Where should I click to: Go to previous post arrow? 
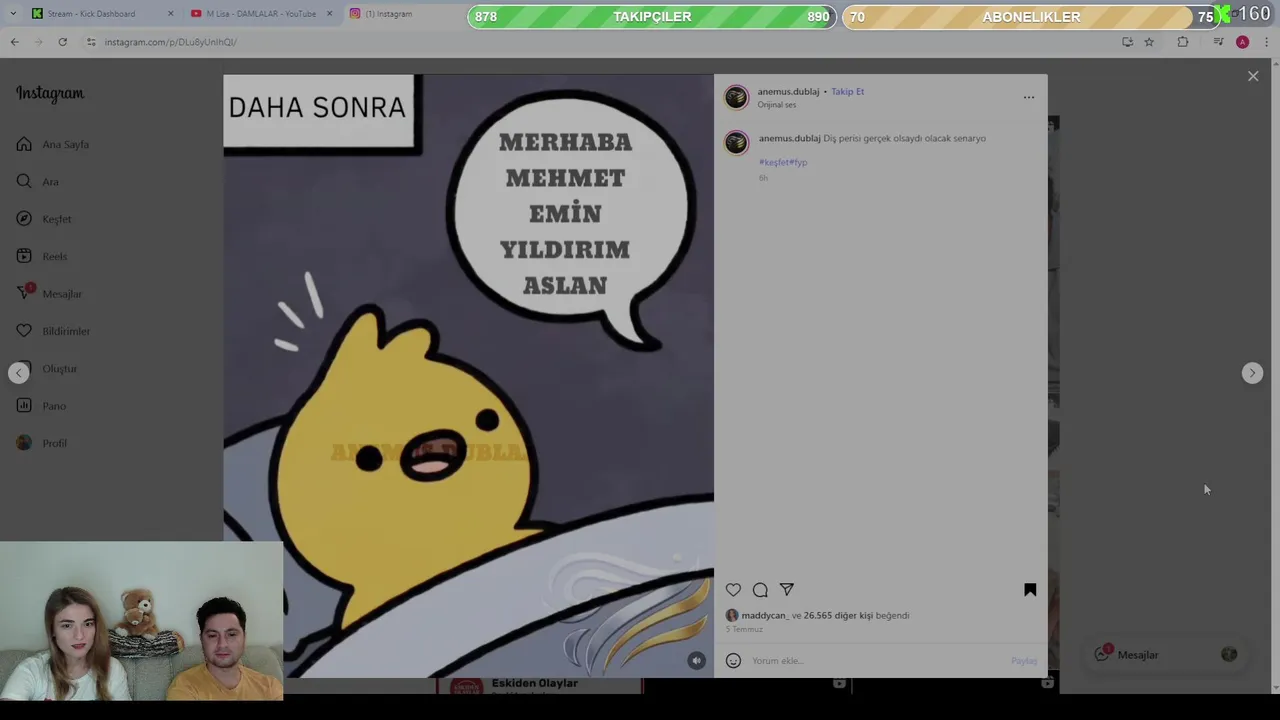pos(19,373)
